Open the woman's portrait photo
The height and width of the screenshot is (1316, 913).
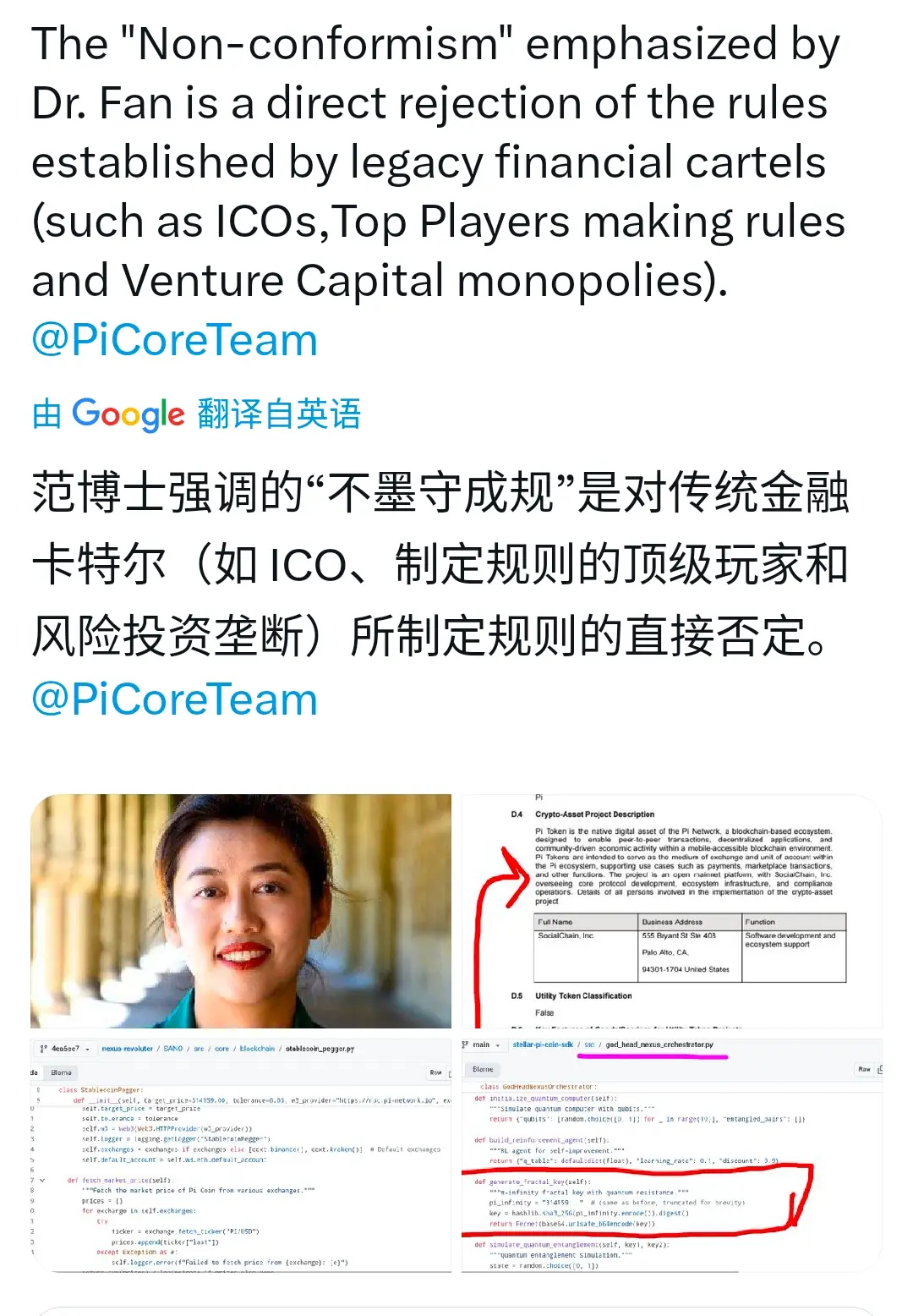[241, 911]
